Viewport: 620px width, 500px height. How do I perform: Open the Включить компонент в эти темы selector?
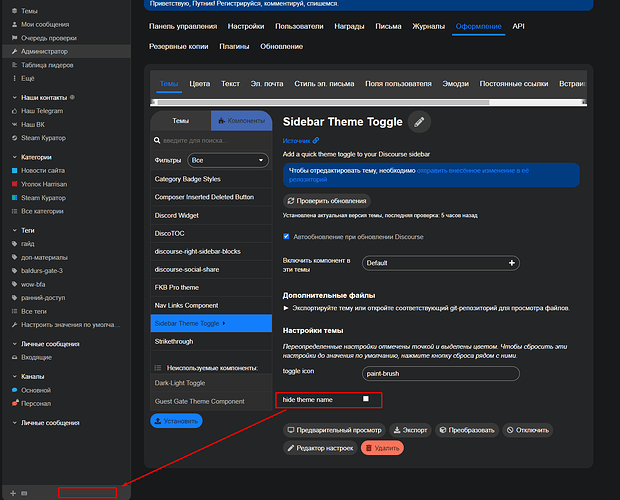pyautogui.click(x=441, y=263)
